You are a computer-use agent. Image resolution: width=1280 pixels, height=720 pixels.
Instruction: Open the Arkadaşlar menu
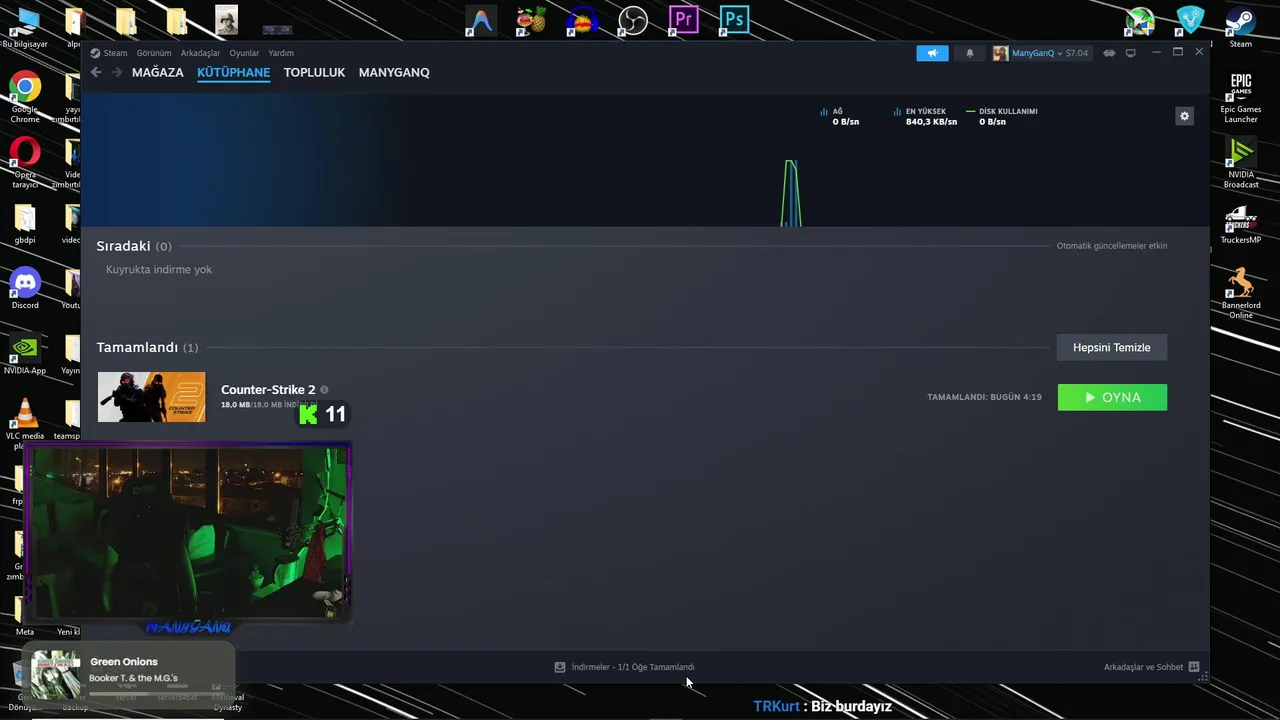200,53
